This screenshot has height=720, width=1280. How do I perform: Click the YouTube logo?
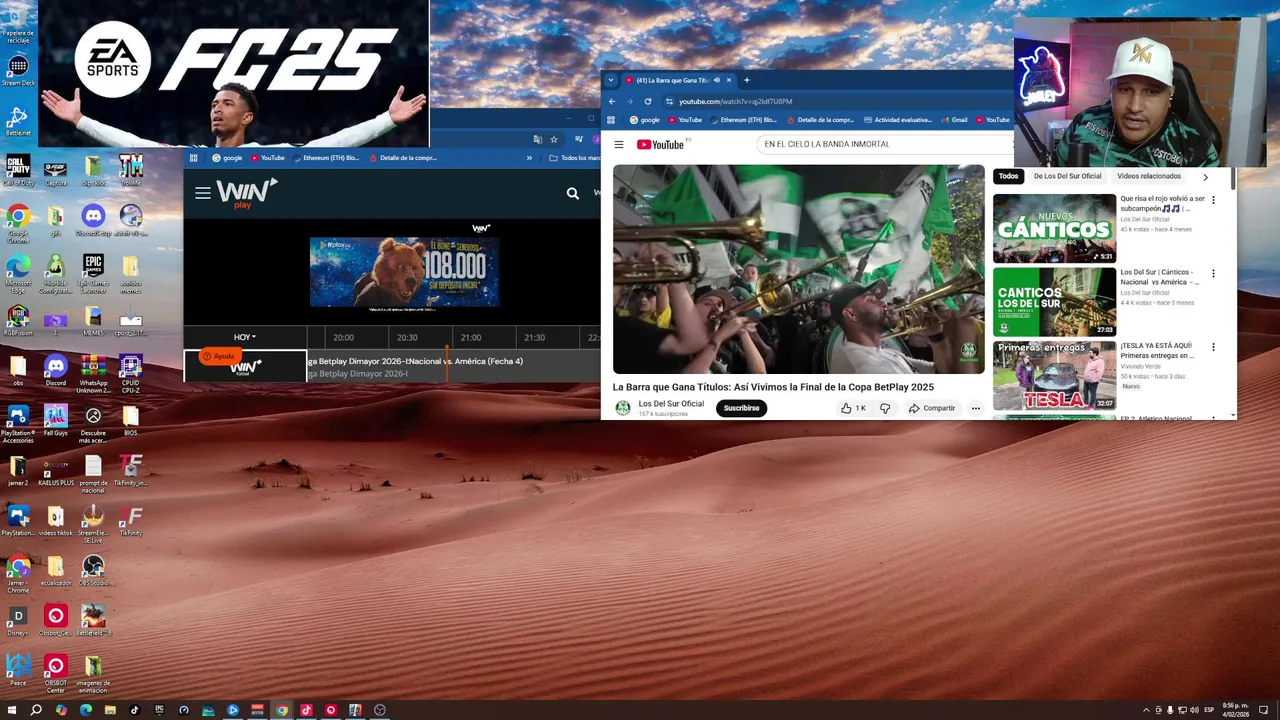click(660, 144)
